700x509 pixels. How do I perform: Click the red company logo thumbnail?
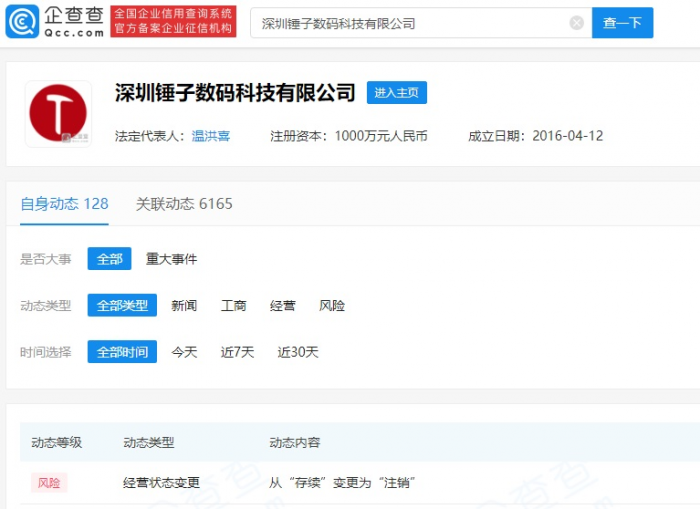click(58, 113)
